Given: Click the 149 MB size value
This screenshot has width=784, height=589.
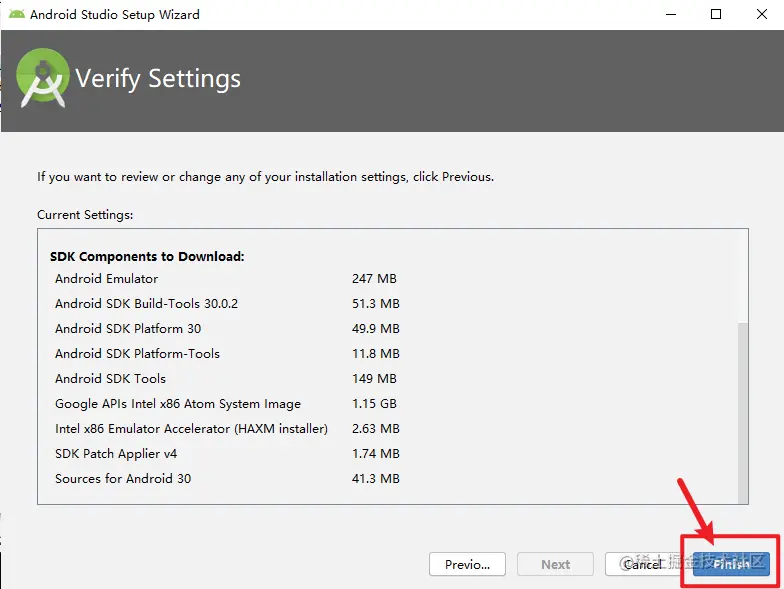Looking at the screenshot, I should [374, 378].
